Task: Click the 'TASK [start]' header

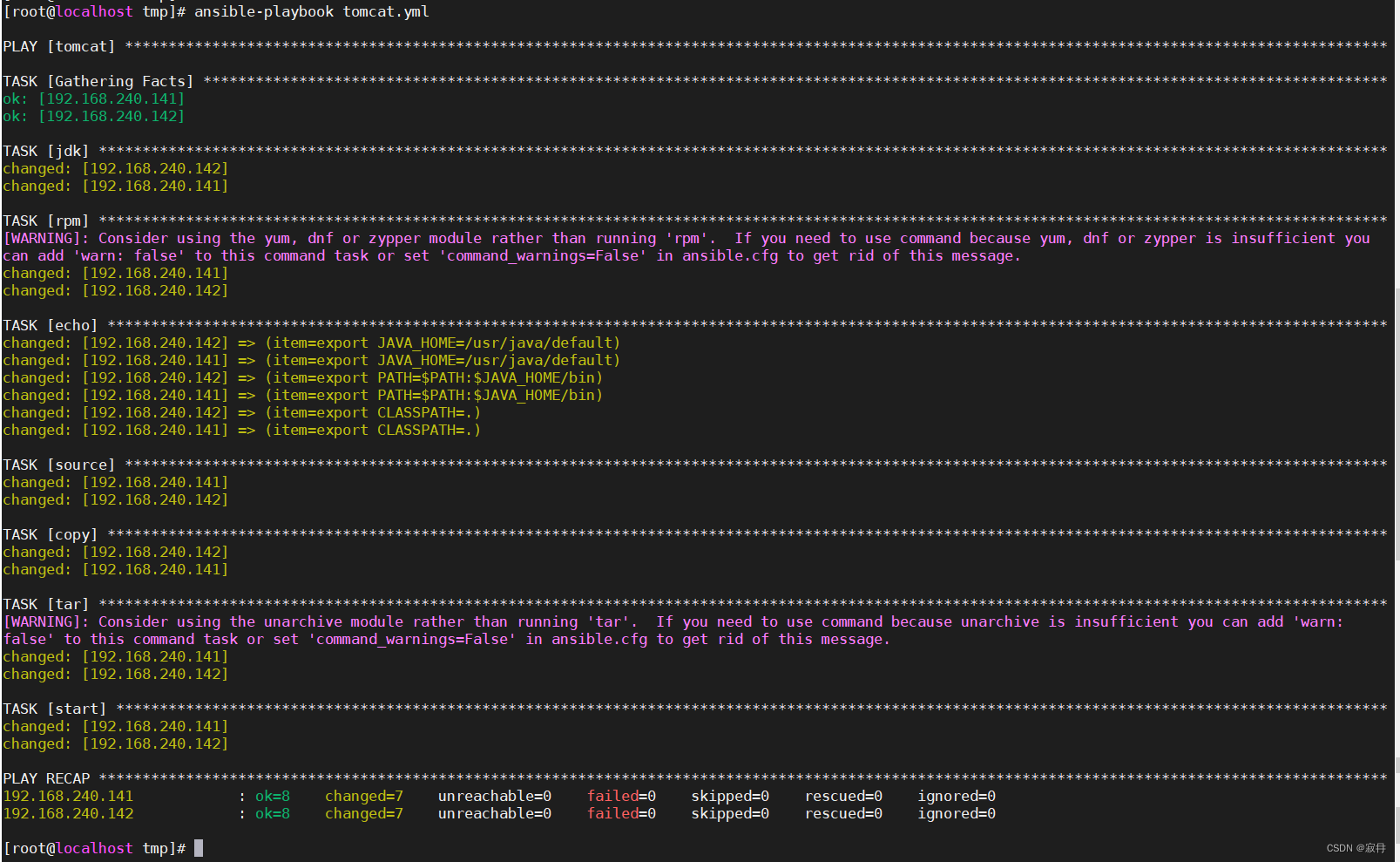Action: point(55,709)
